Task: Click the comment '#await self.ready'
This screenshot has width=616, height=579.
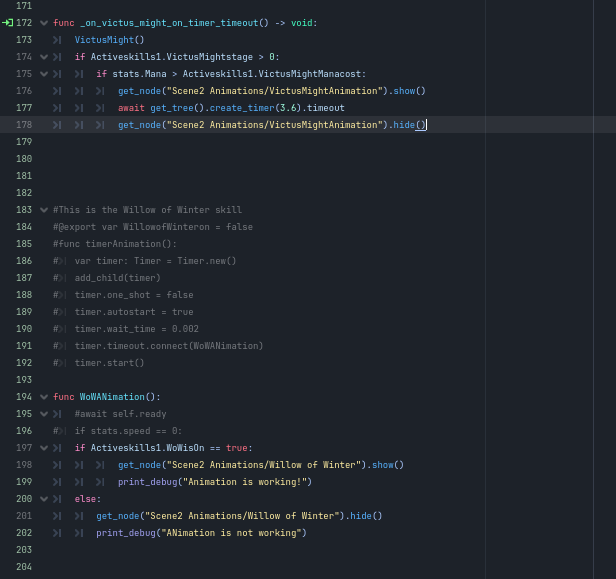Action: [x=121, y=414]
